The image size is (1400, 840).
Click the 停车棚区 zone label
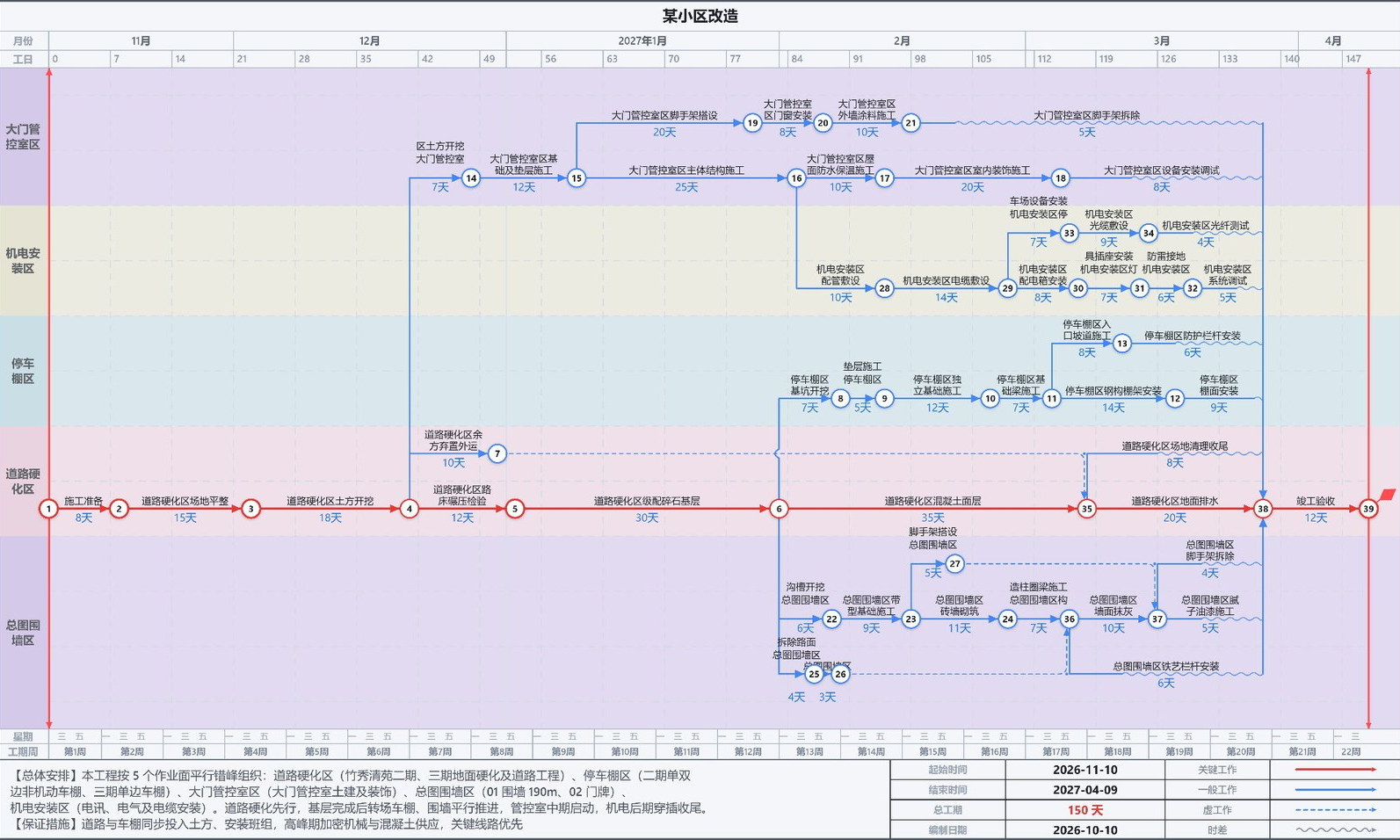pos(24,371)
